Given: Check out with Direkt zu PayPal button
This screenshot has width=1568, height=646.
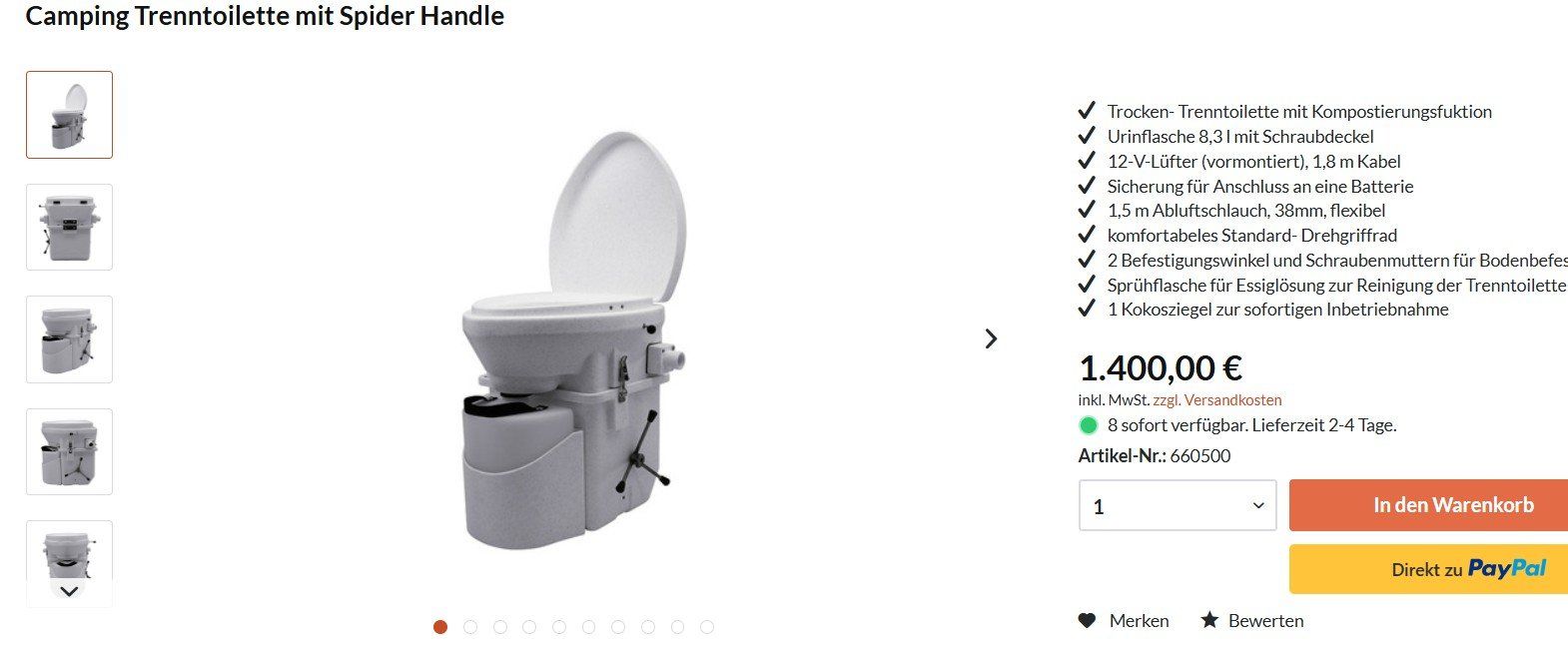Looking at the screenshot, I should pos(1428,569).
